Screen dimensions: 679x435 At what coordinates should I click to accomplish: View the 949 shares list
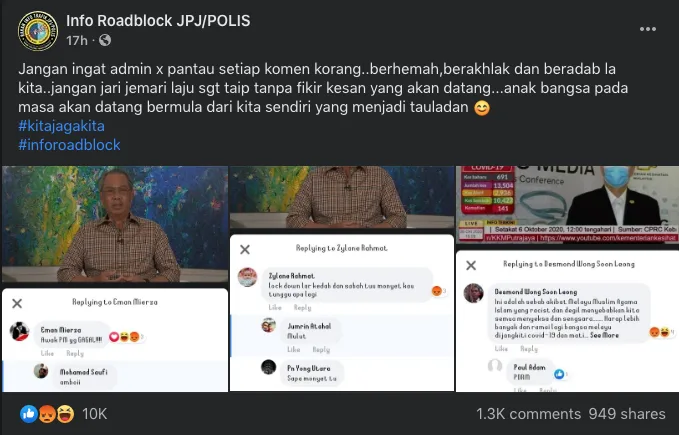(x=627, y=414)
